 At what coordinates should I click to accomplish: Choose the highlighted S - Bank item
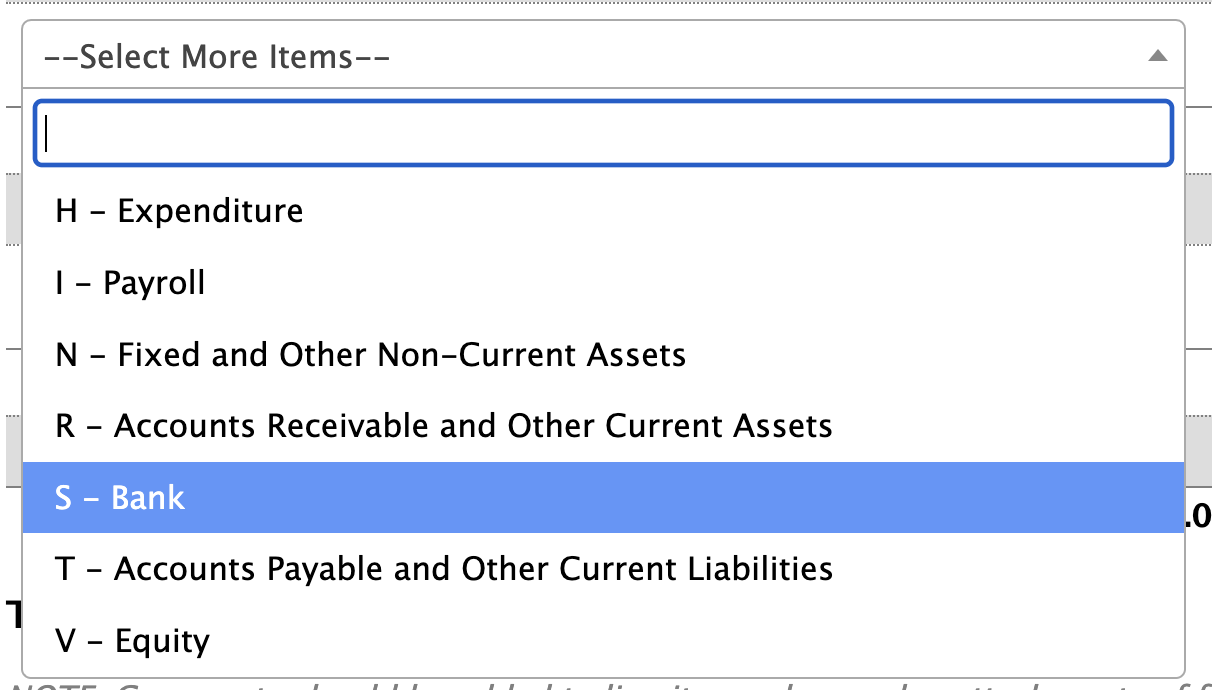(x=603, y=498)
